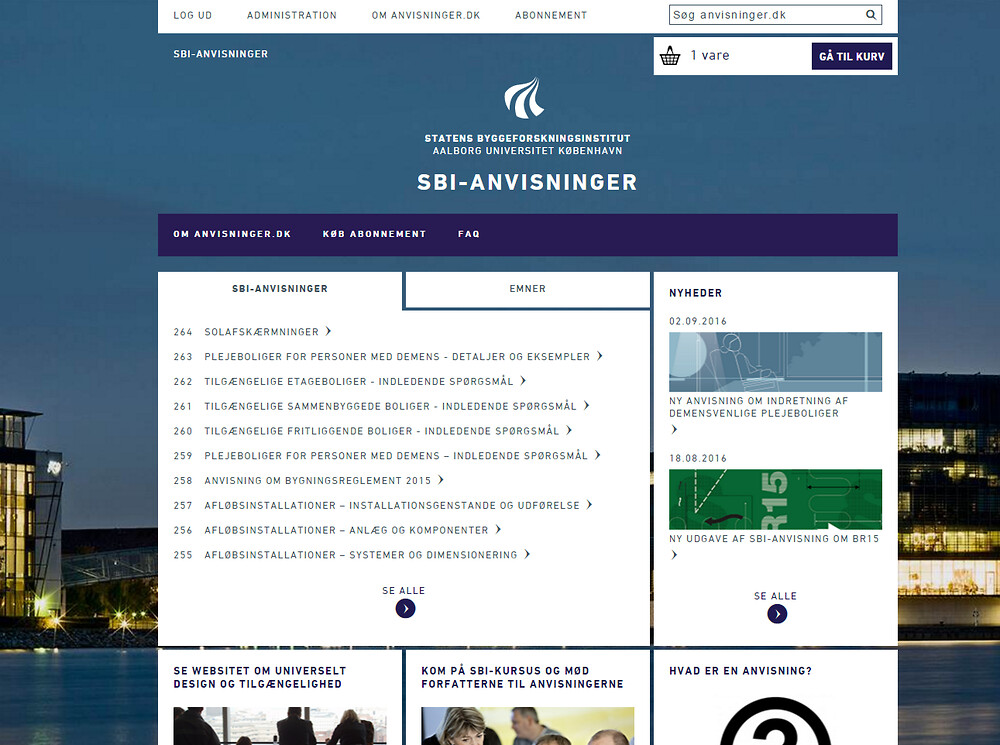Click the chevron after 258 Anvisning om bygningsreglement
The width and height of the screenshot is (1000, 745).
441,480
